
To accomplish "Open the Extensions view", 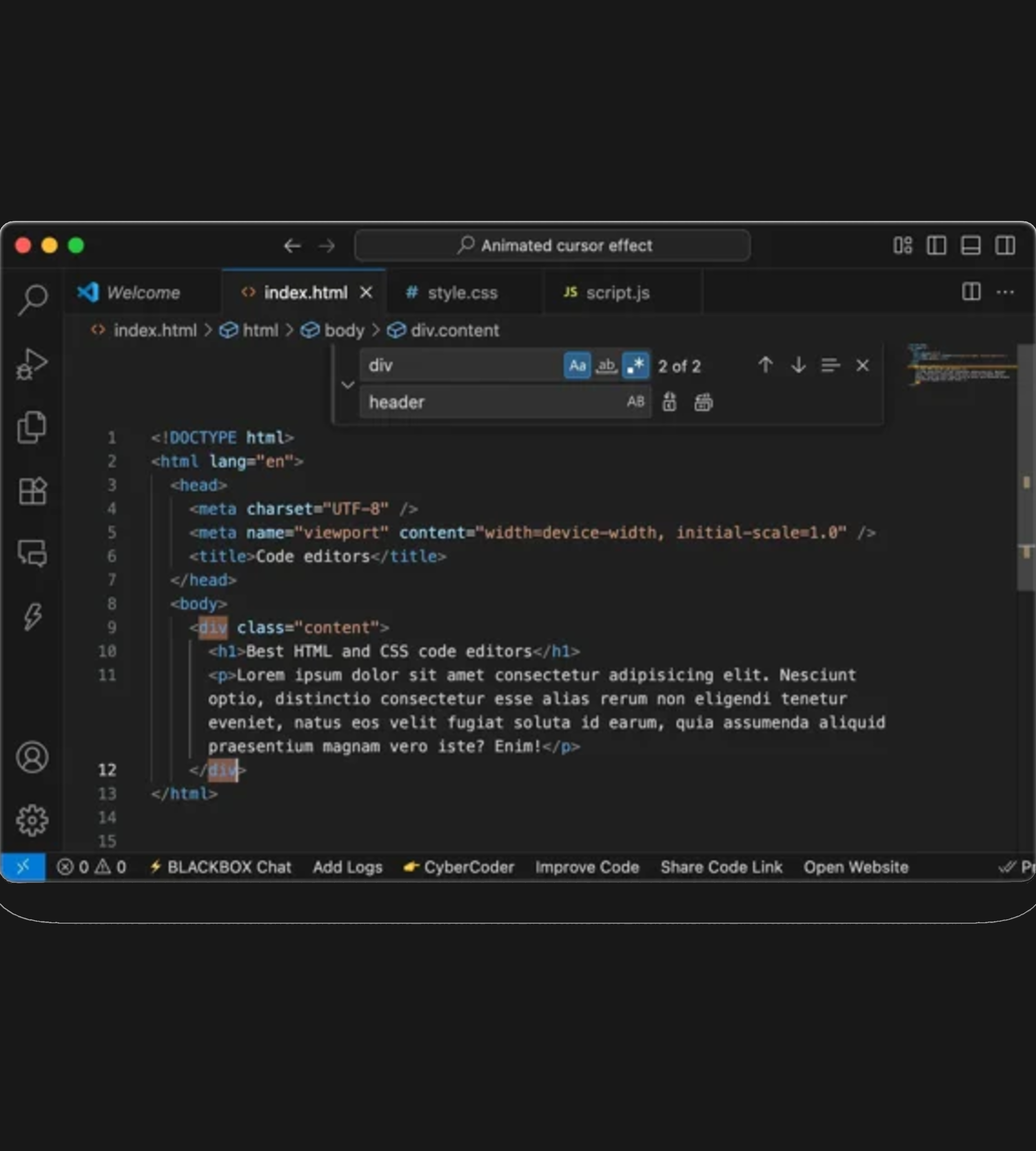I will (x=33, y=491).
